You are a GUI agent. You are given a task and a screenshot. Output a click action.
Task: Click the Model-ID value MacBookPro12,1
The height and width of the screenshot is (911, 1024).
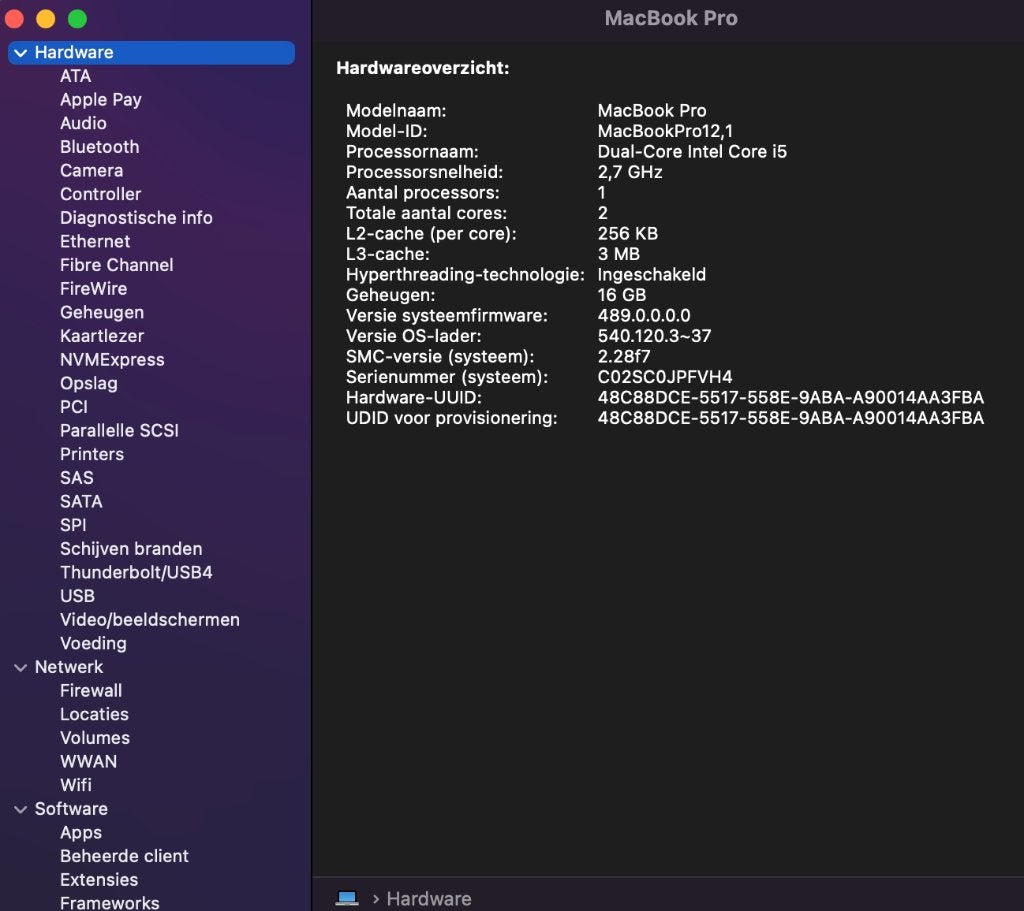coord(665,131)
